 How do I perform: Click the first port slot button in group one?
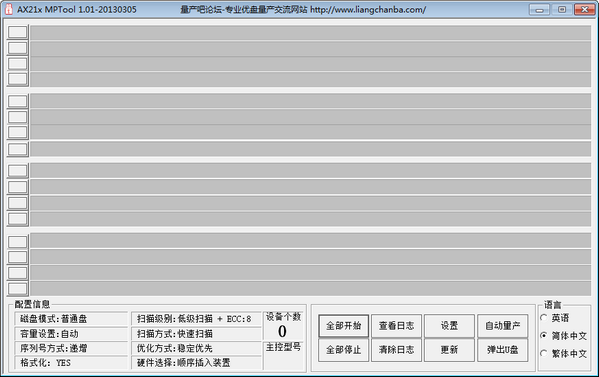coord(18,32)
